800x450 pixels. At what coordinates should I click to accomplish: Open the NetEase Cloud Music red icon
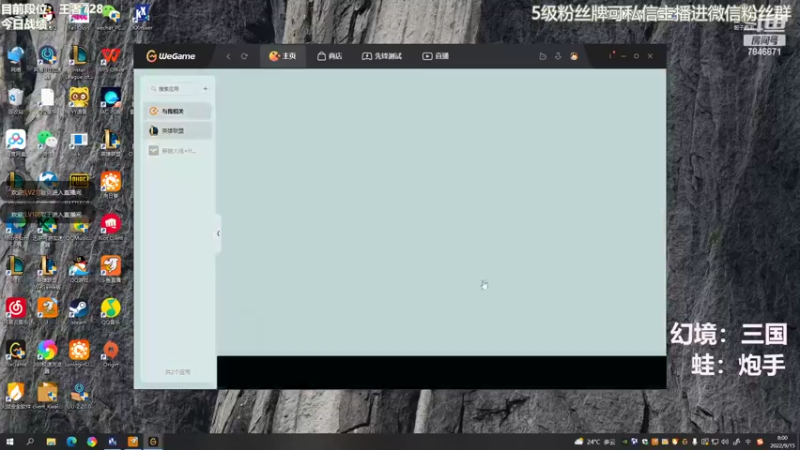click(x=16, y=310)
